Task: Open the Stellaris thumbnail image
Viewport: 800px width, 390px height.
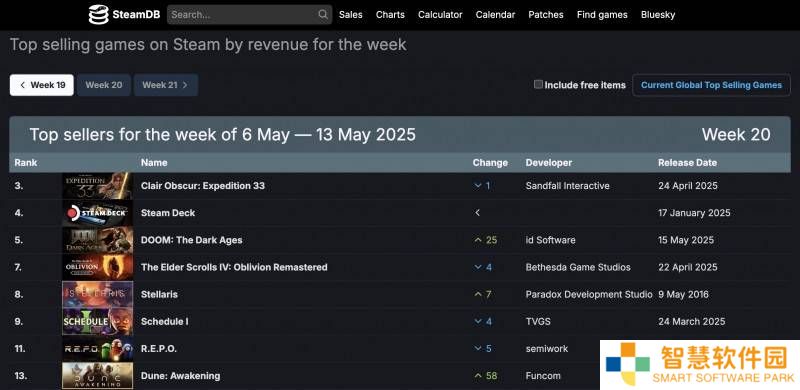Action: click(x=97, y=295)
